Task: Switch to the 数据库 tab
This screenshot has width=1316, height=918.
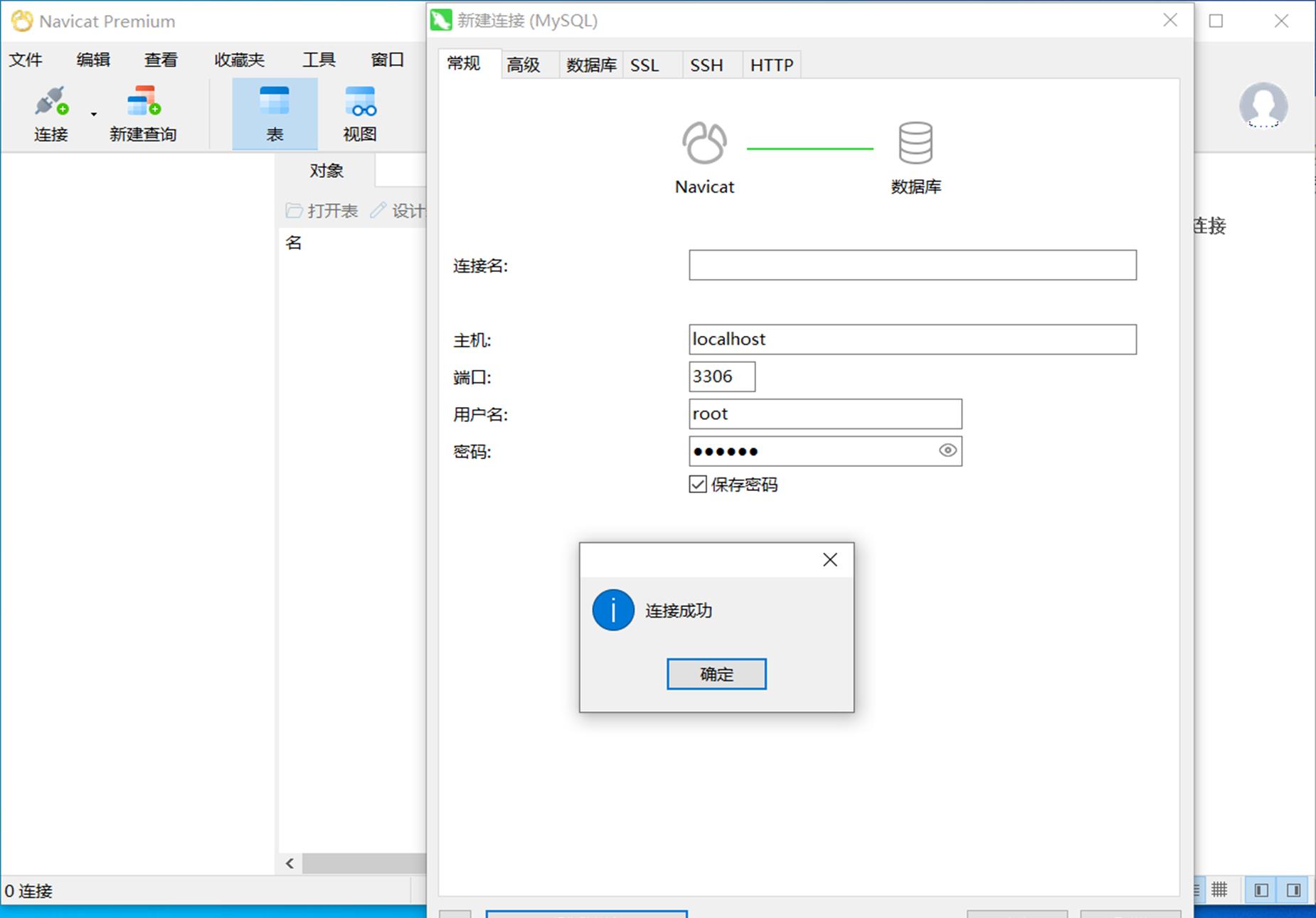Action: tap(591, 65)
